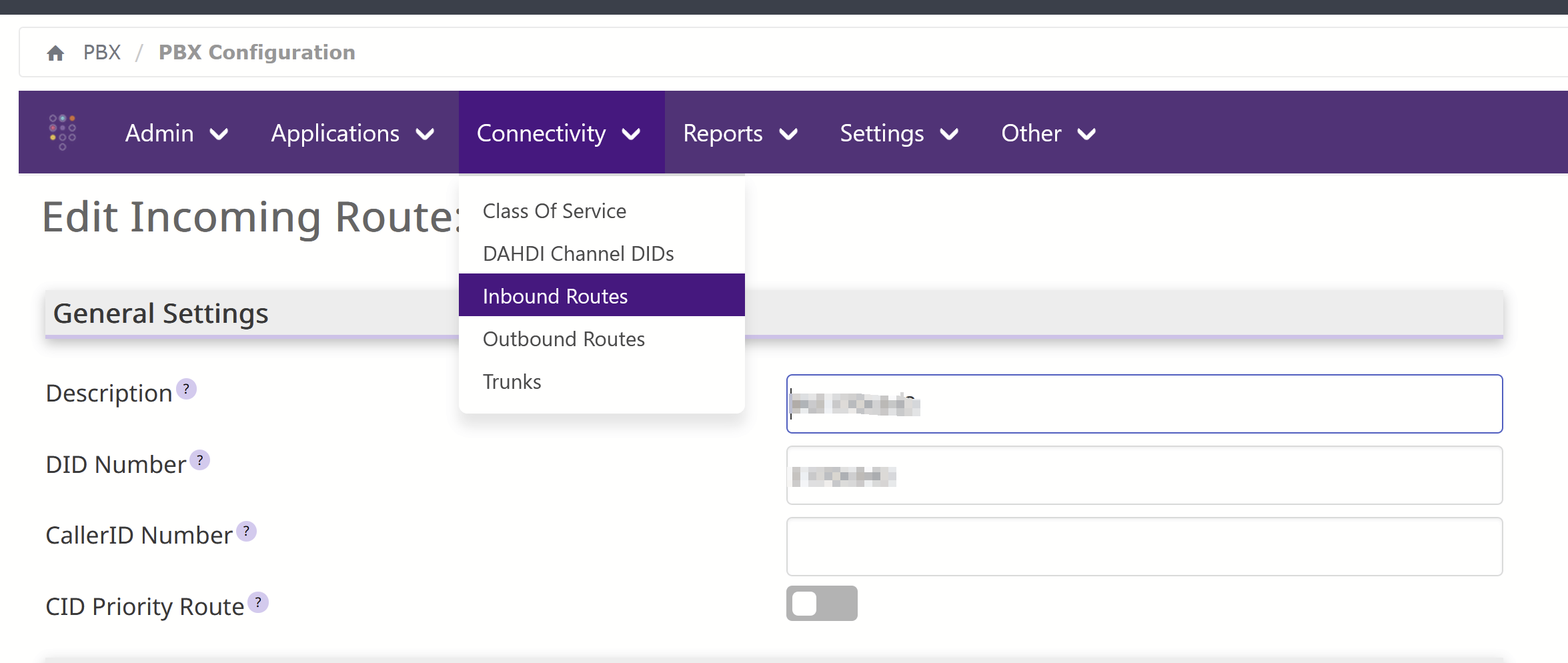Viewport: 1568px width, 663px height.
Task: Click the DID Number label text
Action: pos(116,465)
